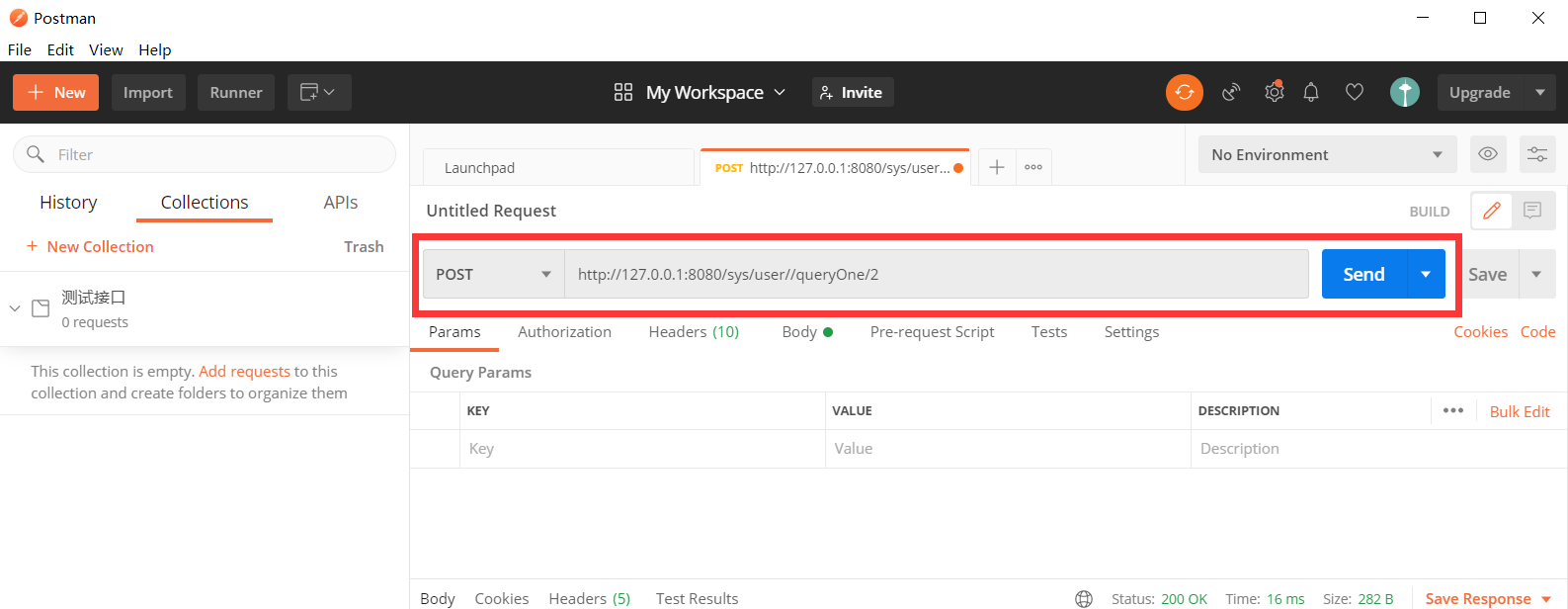Click the filter search magnifier icon
The image size is (1568, 609).
pos(36,154)
